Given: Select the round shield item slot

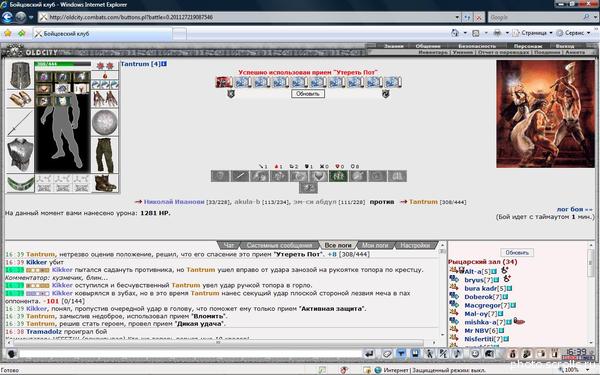Looking at the screenshot, I should click(x=104, y=123).
